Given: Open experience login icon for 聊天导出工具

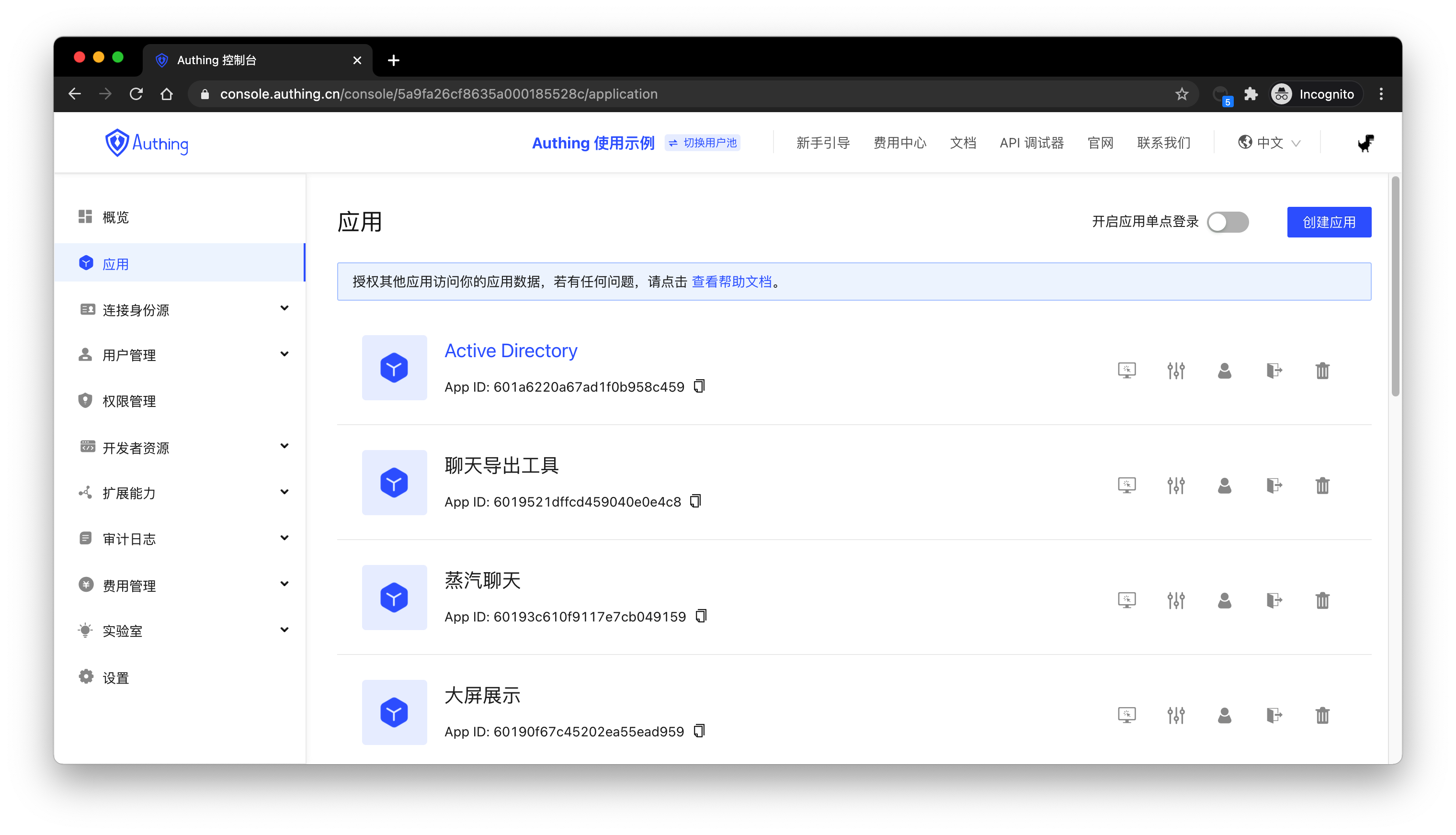Looking at the screenshot, I should pos(1126,485).
